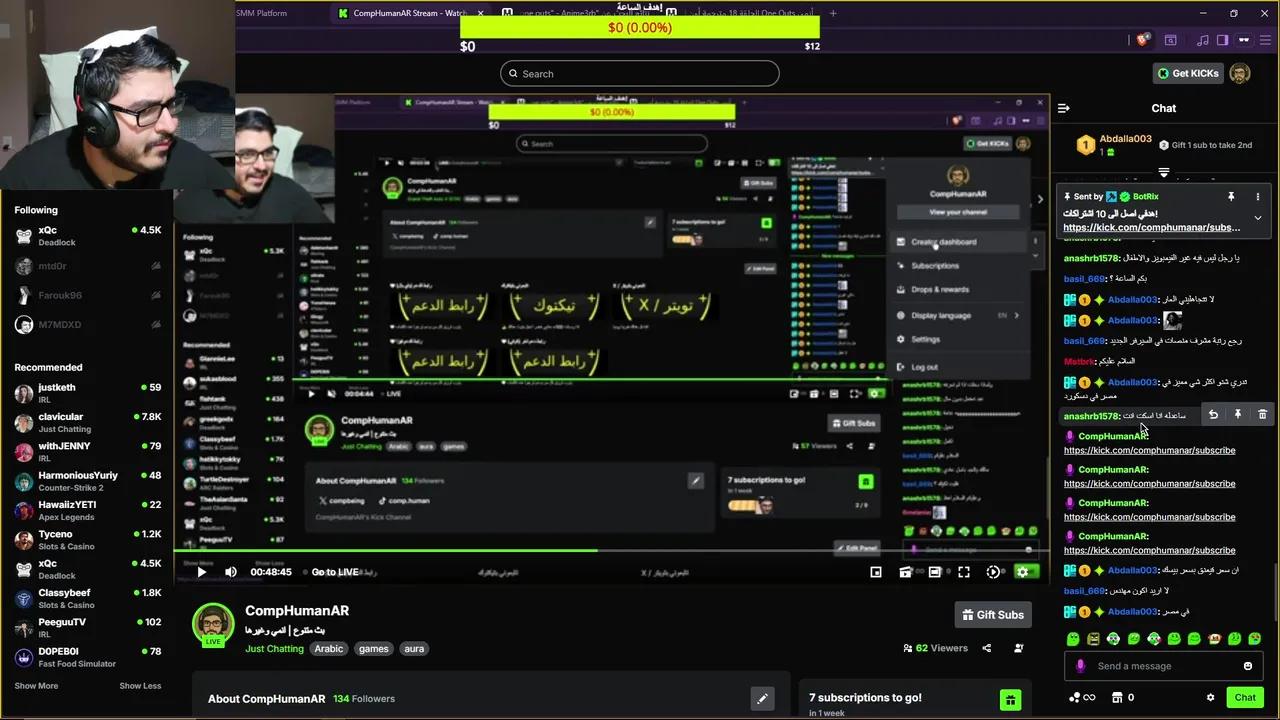
Task: Open a new browser tab
Action: 833,13
